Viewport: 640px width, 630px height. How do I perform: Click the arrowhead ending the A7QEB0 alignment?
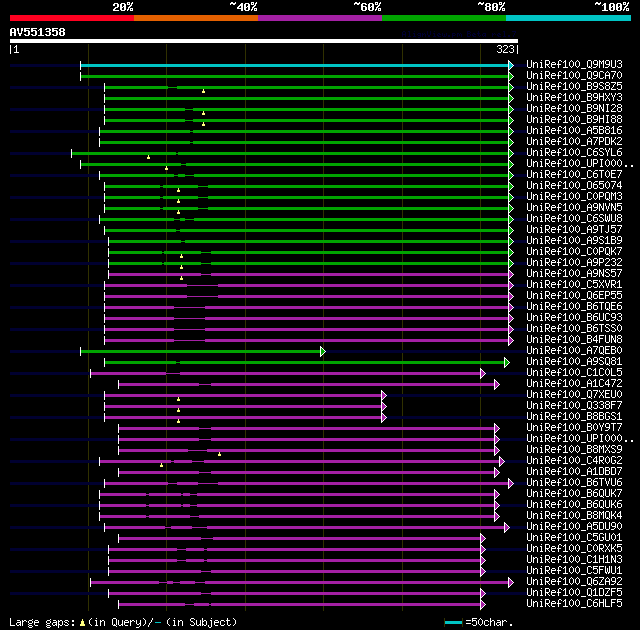pyautogui.click(x=323, y=351)
